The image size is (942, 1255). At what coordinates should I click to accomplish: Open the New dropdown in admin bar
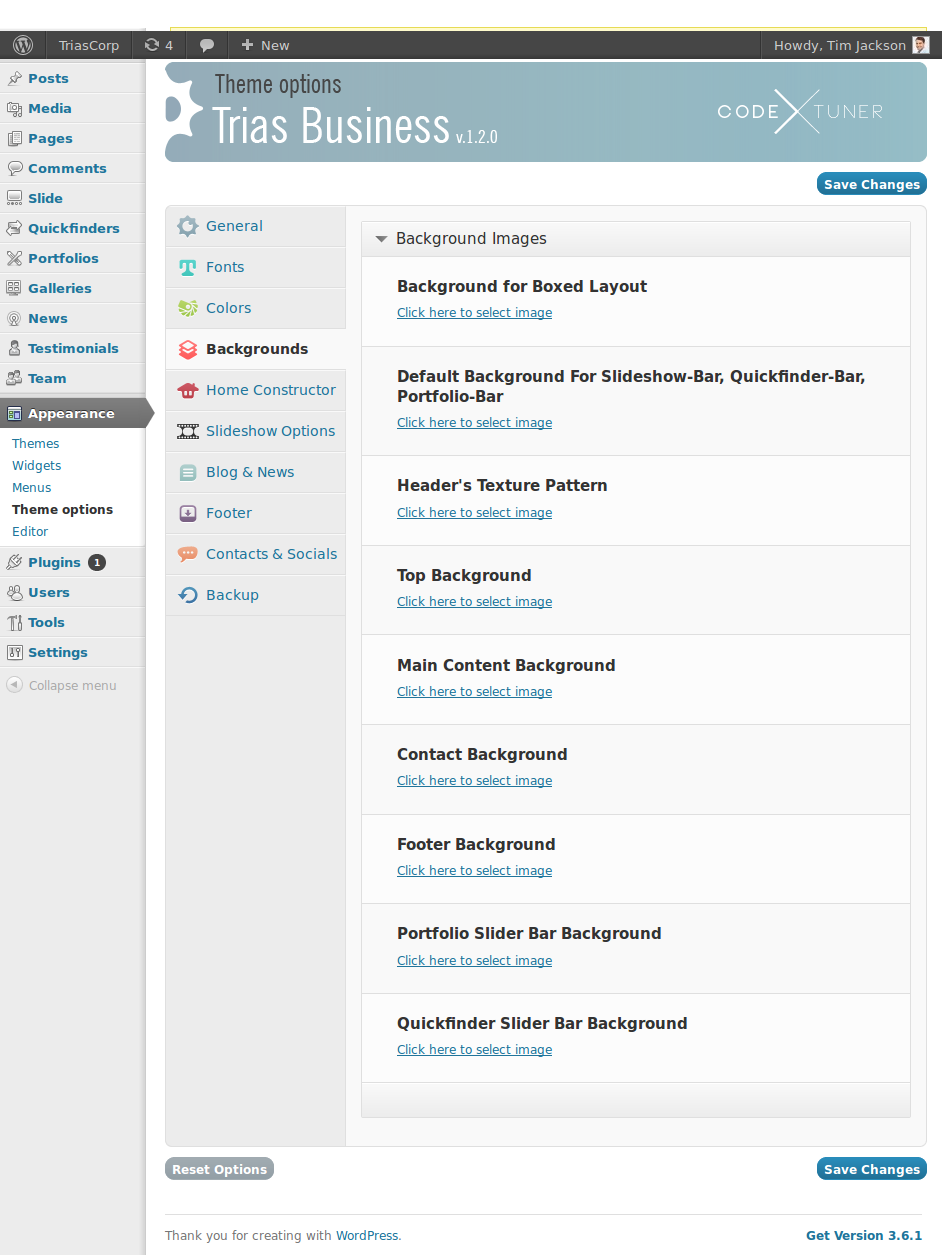(265, 45)
